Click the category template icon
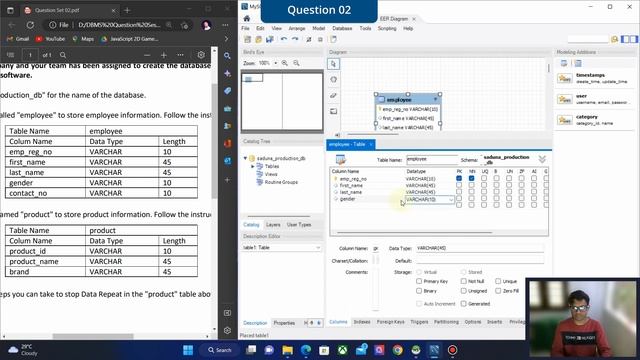 point(565,120)
